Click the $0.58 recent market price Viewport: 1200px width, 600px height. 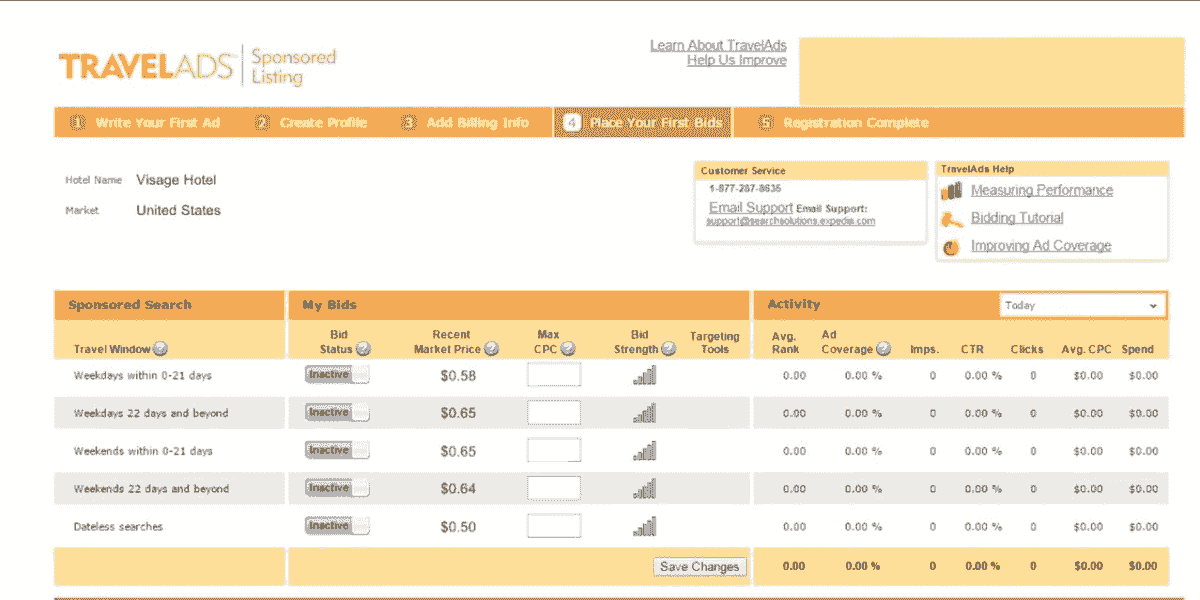(x=458, y=376)
